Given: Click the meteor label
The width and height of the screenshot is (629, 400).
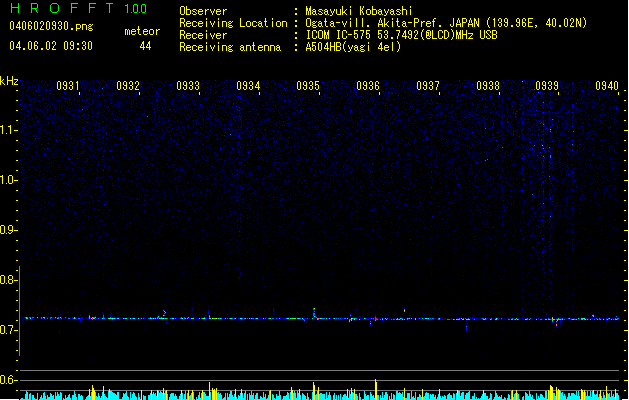Looking at the screenshot, I should click(142, 31).
